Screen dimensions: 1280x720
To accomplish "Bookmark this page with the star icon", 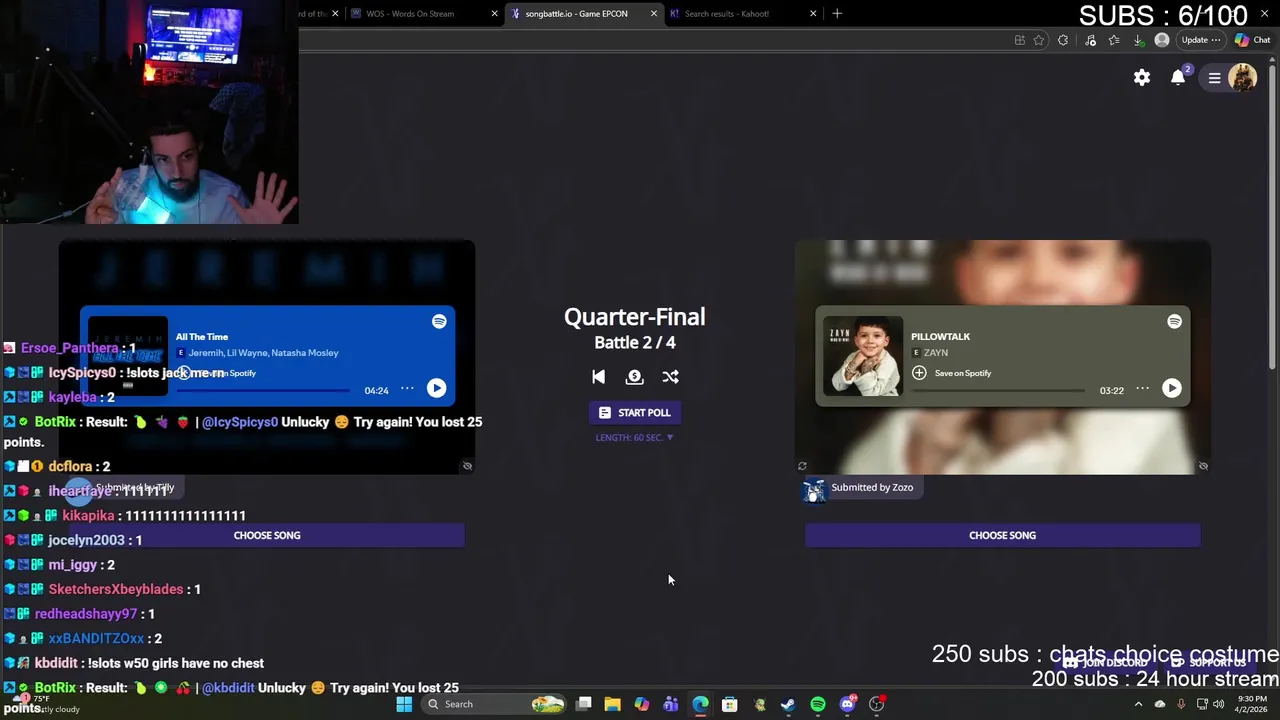I will point(1039,40).
